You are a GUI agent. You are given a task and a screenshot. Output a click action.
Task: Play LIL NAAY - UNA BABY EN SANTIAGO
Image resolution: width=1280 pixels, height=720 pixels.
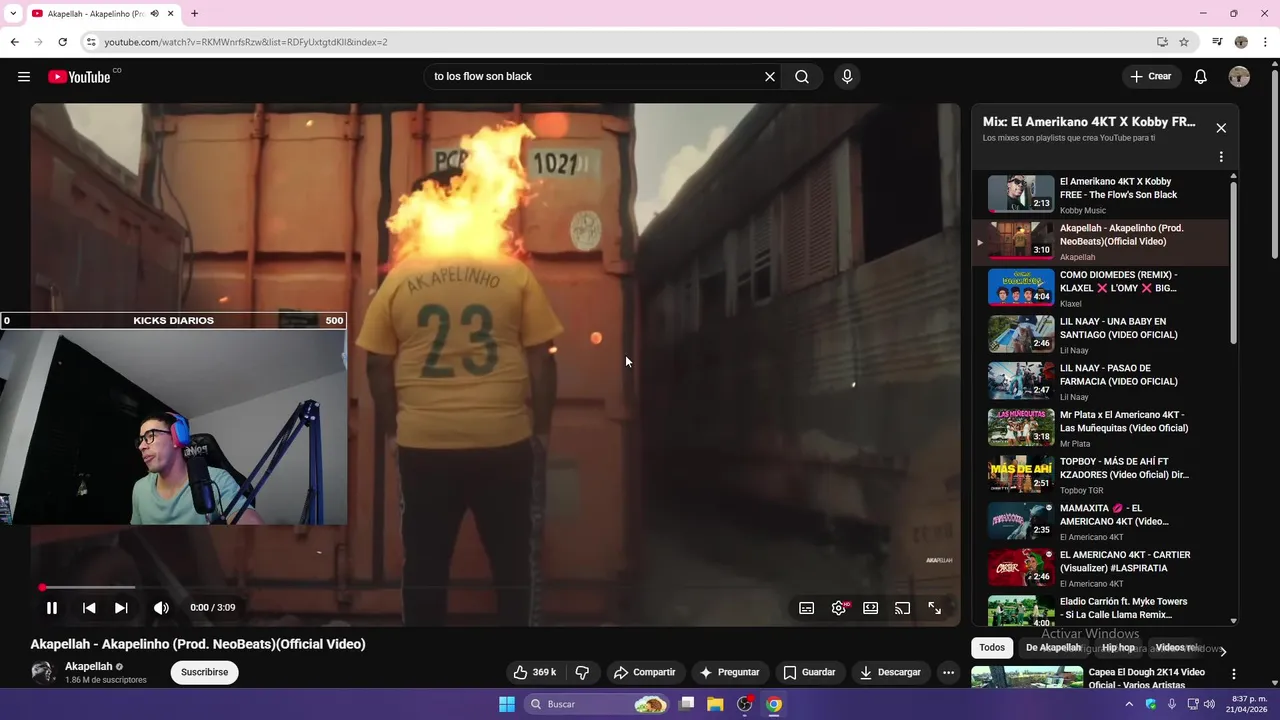click(x=1100, y=335)
